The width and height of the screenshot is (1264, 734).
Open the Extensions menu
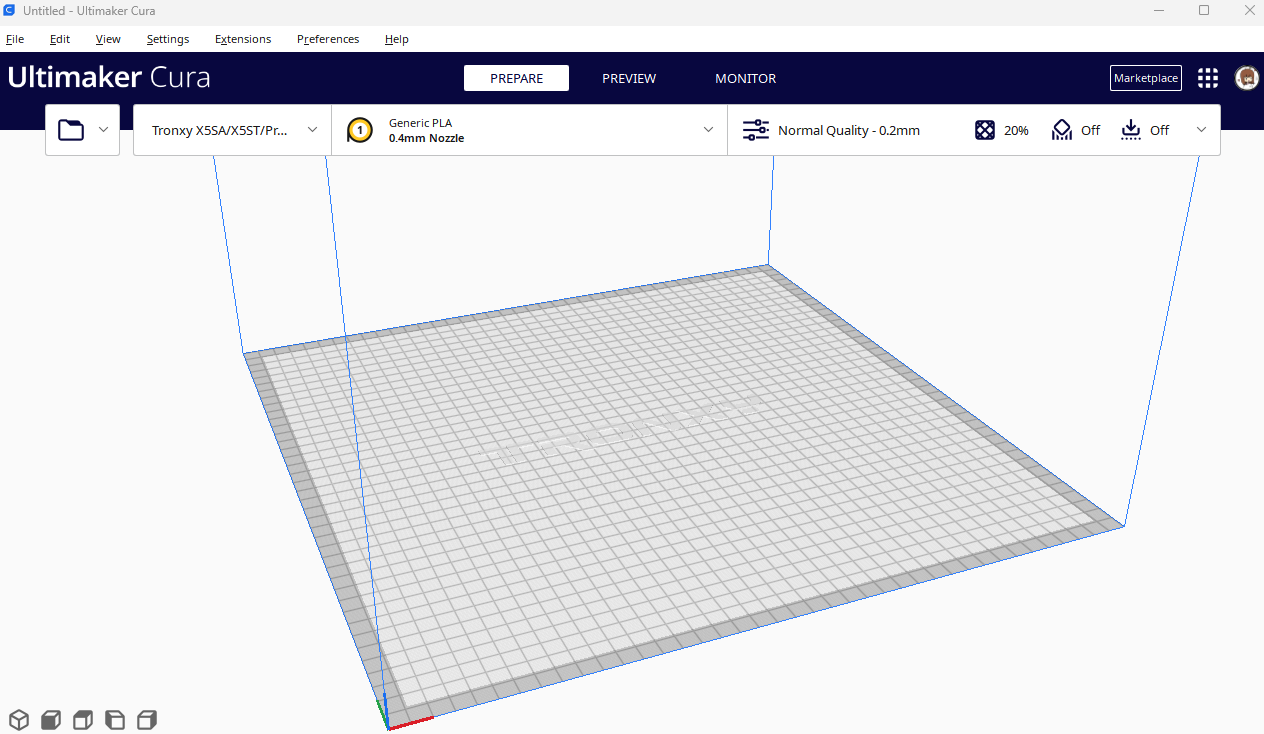pos(242,39)
